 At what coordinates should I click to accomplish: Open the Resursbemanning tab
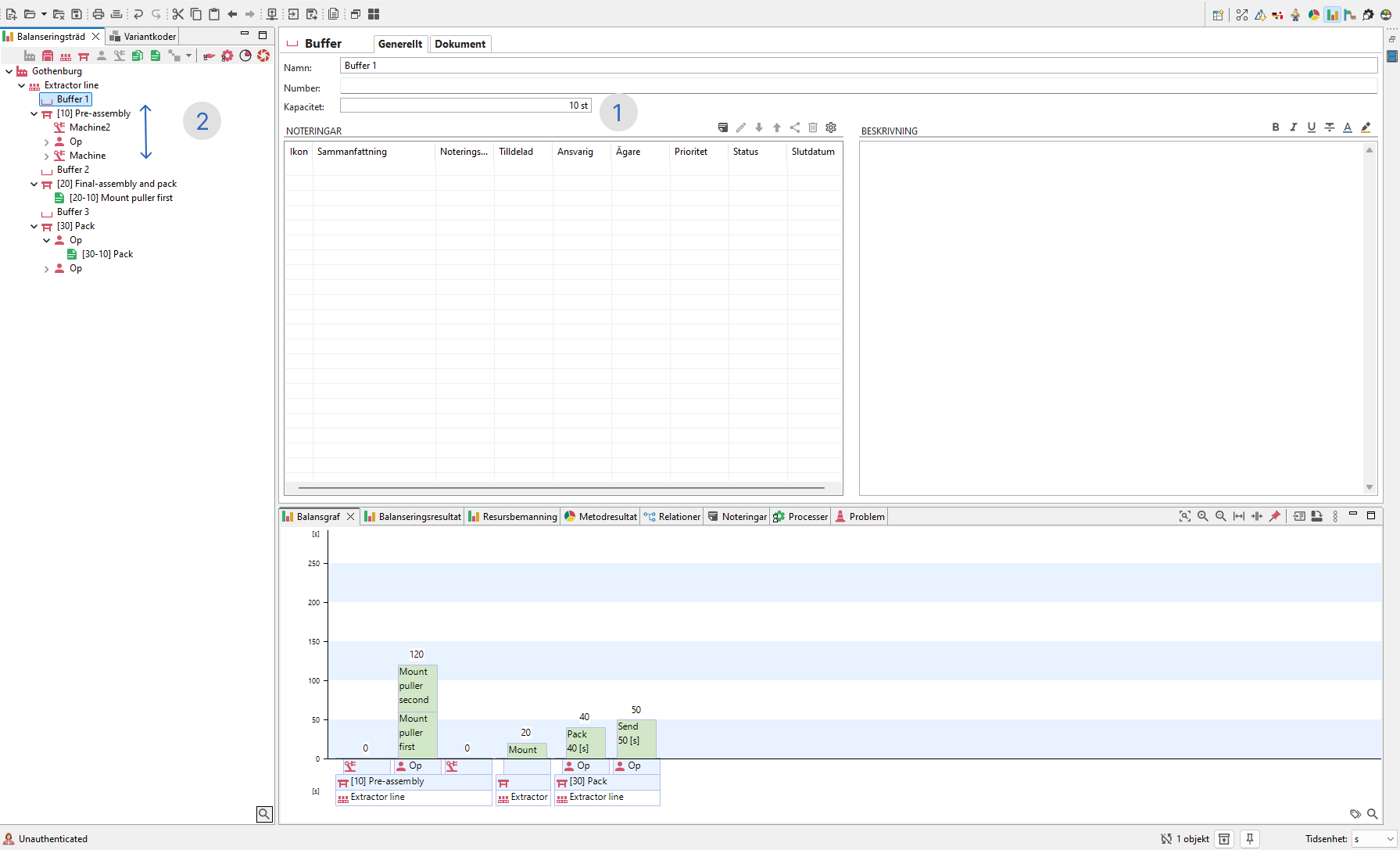[513, 517]
